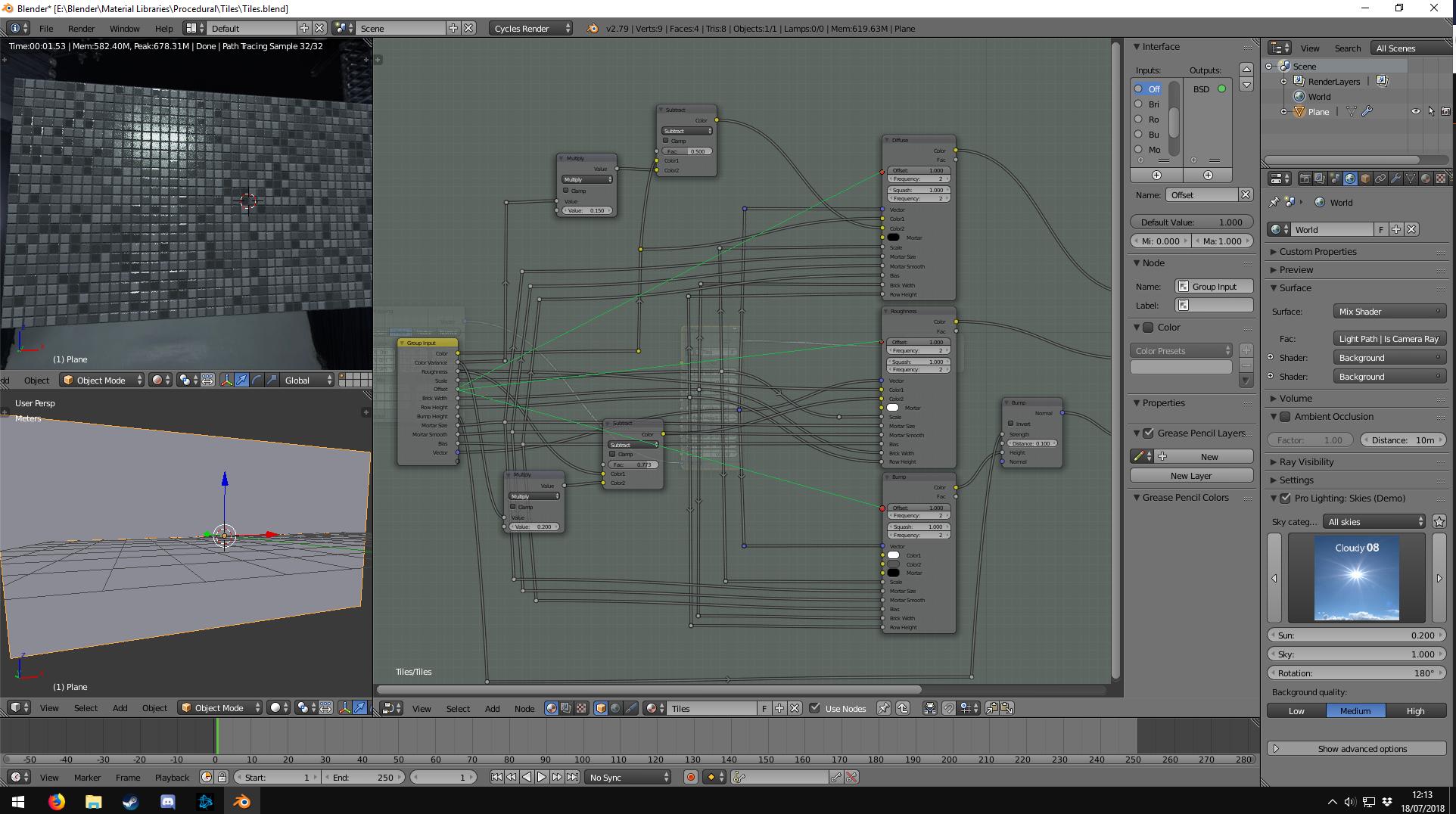Pin the properties context with pushpin

click(1274, 202)
